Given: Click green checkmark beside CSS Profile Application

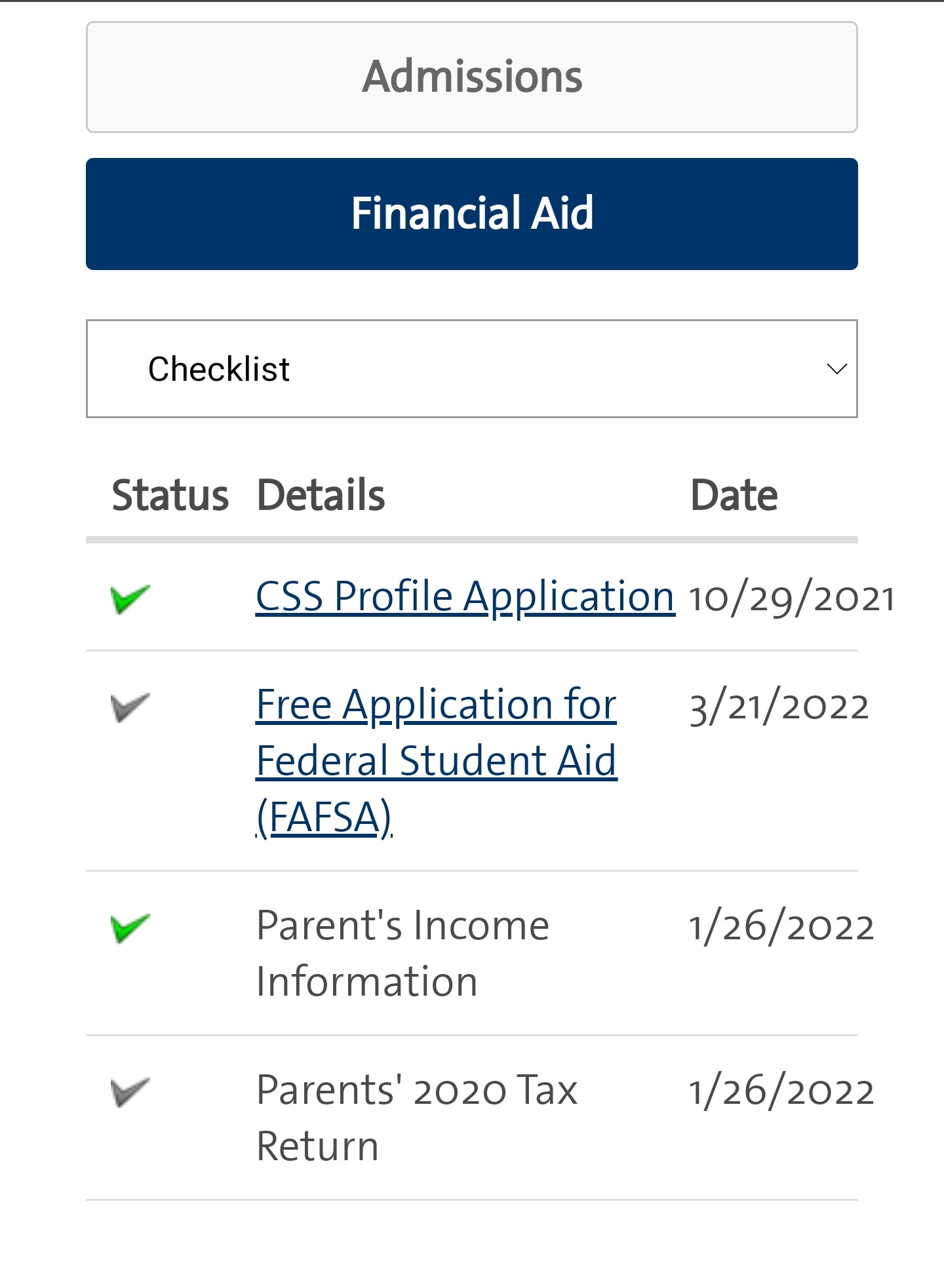Looking at the screenshot, I should (x=130, y=598).
